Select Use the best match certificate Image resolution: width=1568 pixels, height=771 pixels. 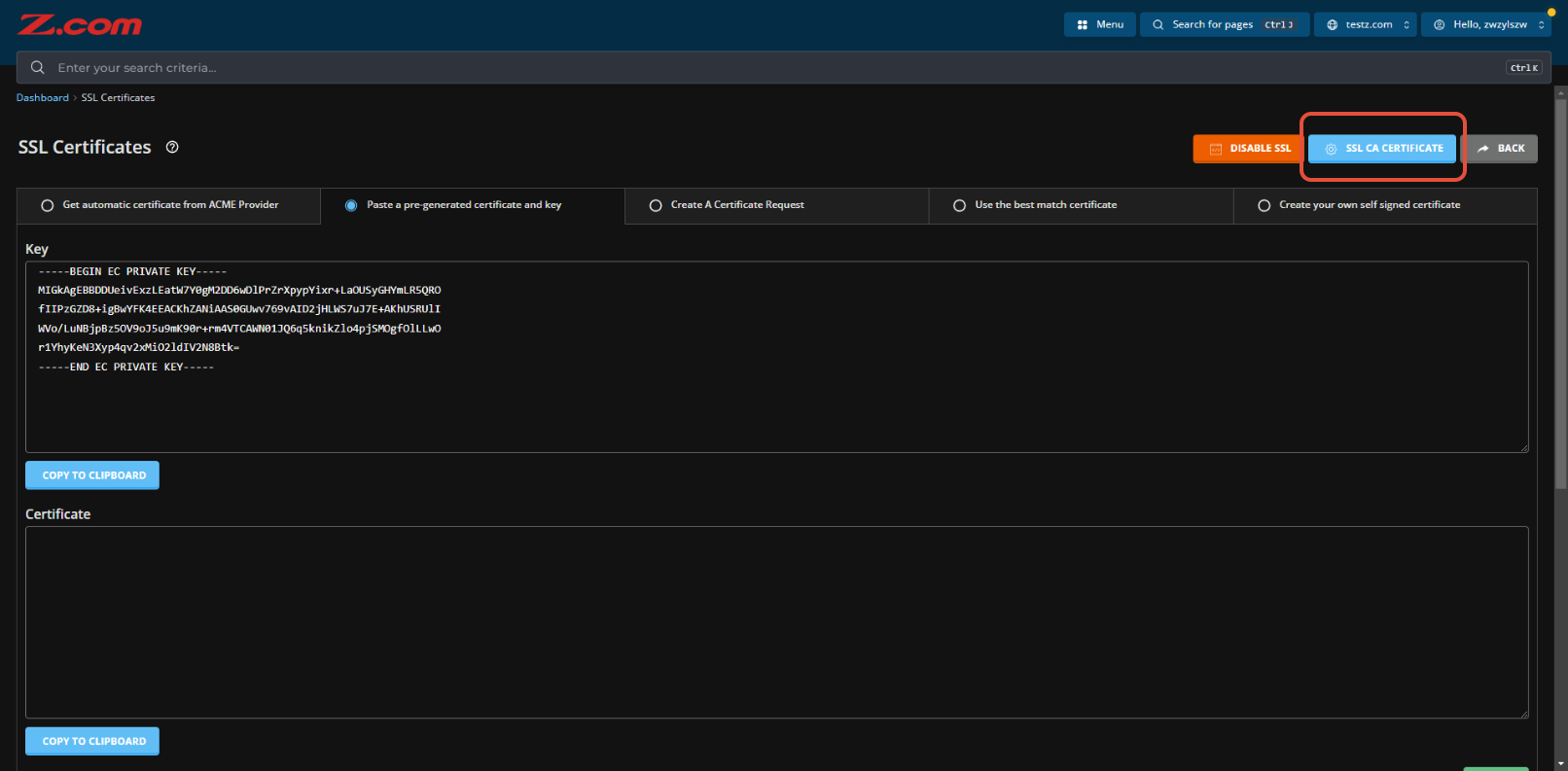pos(1081,205)
